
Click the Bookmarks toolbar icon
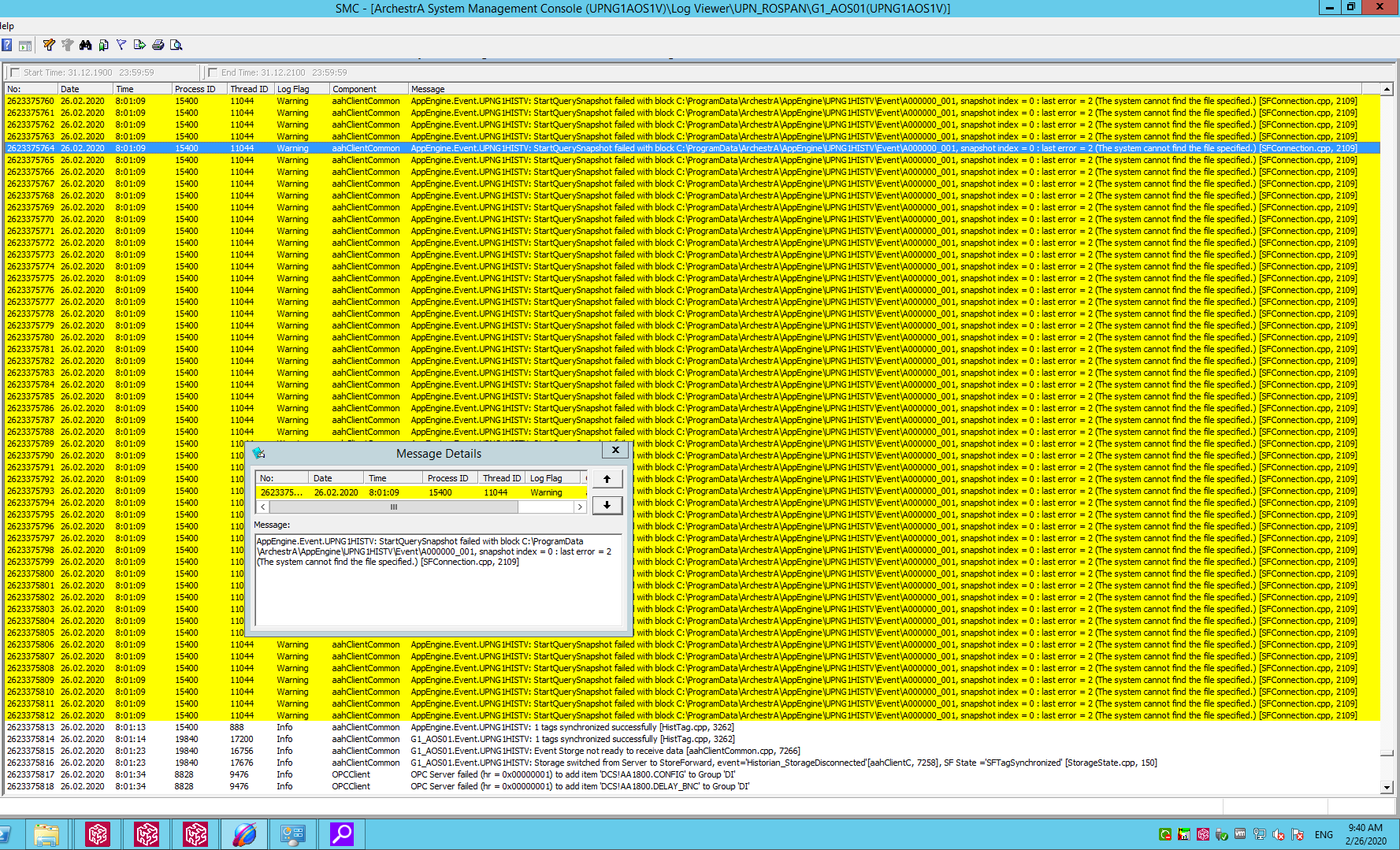103,45
